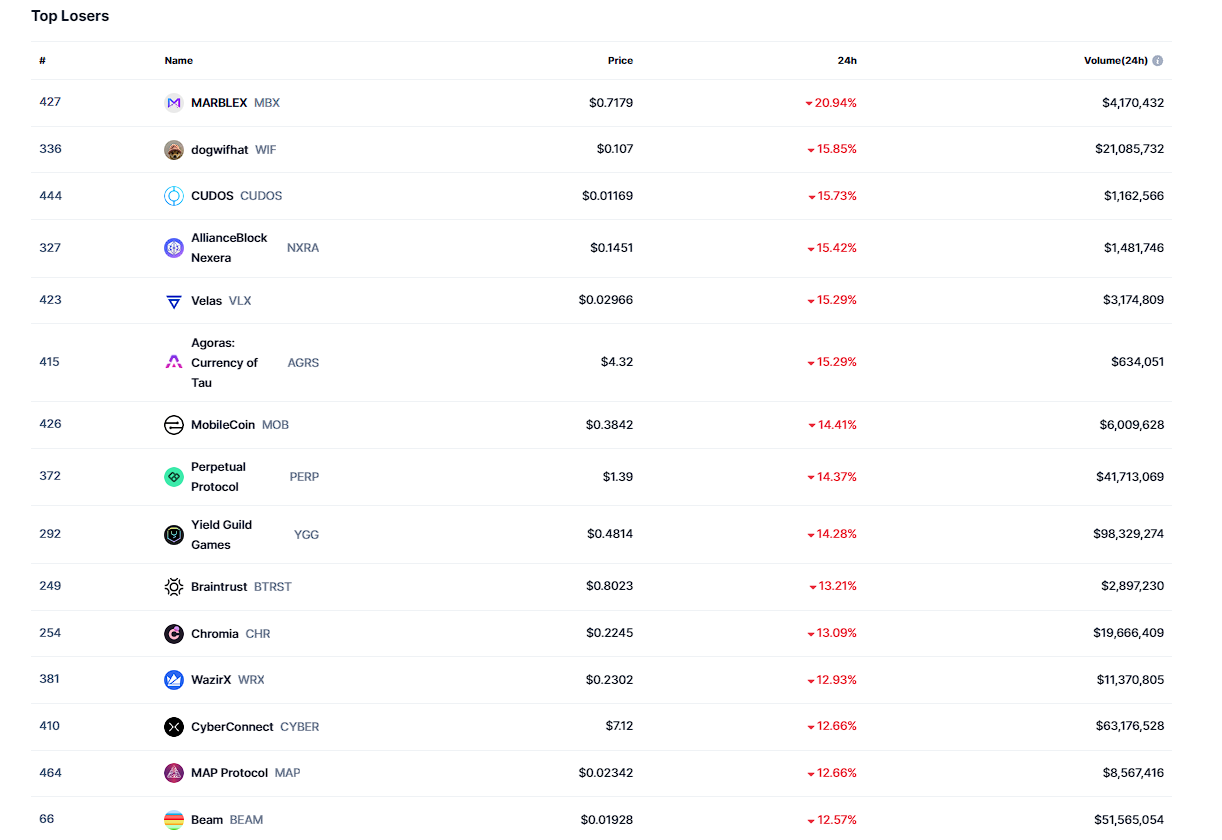1222x840 pixels.
Task: Click the Chromia logo icon
Action: tap(174, 634)
